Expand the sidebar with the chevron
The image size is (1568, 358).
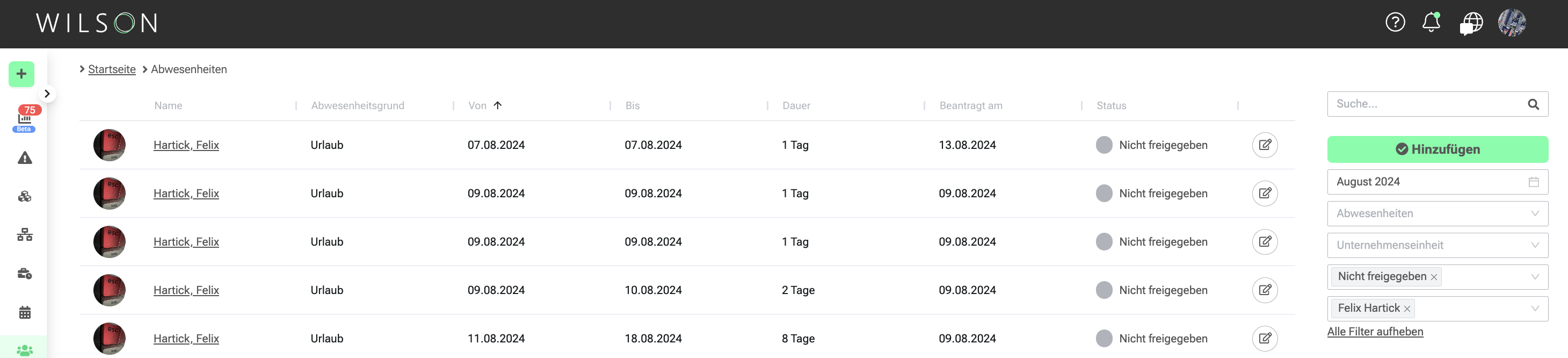point(47,94)
